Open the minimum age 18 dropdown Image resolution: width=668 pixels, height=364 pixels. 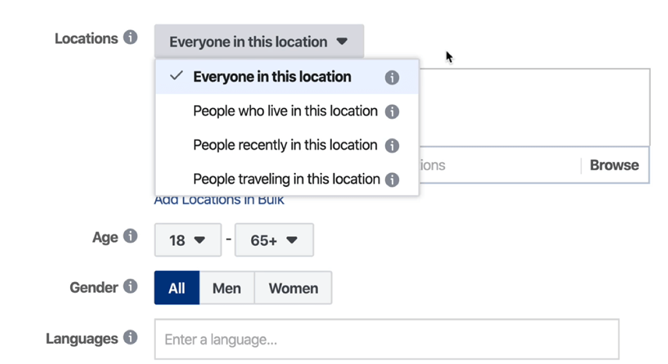188,240
